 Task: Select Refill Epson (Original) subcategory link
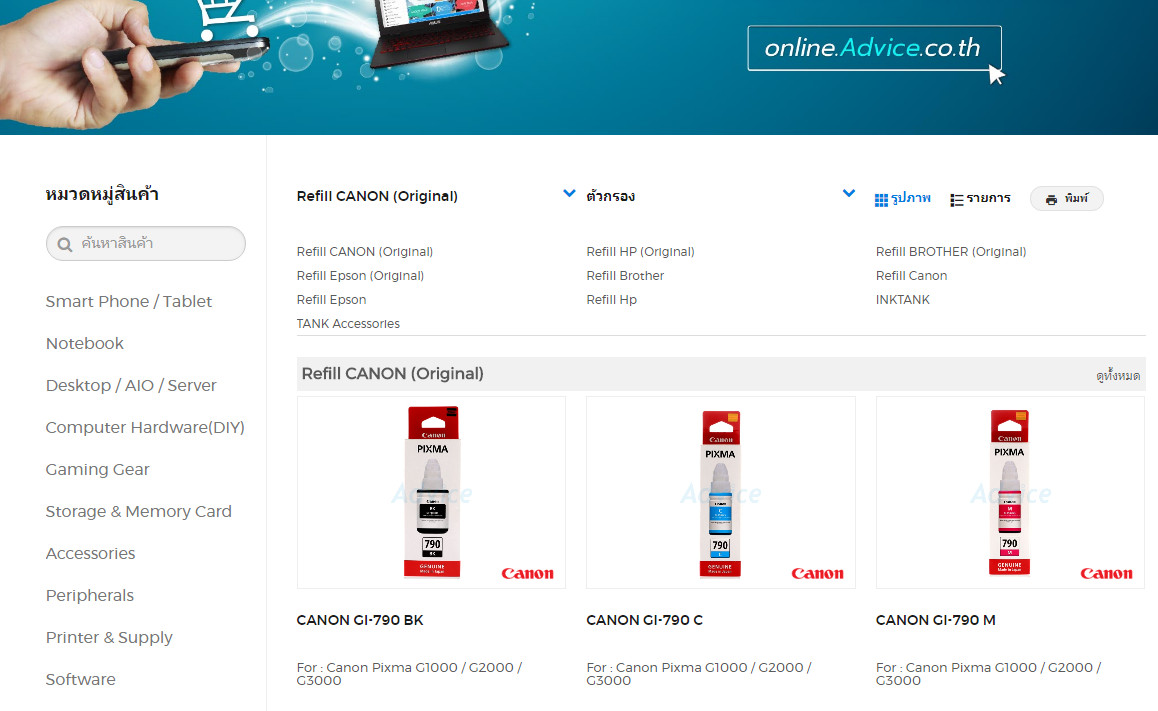point(360,275)
